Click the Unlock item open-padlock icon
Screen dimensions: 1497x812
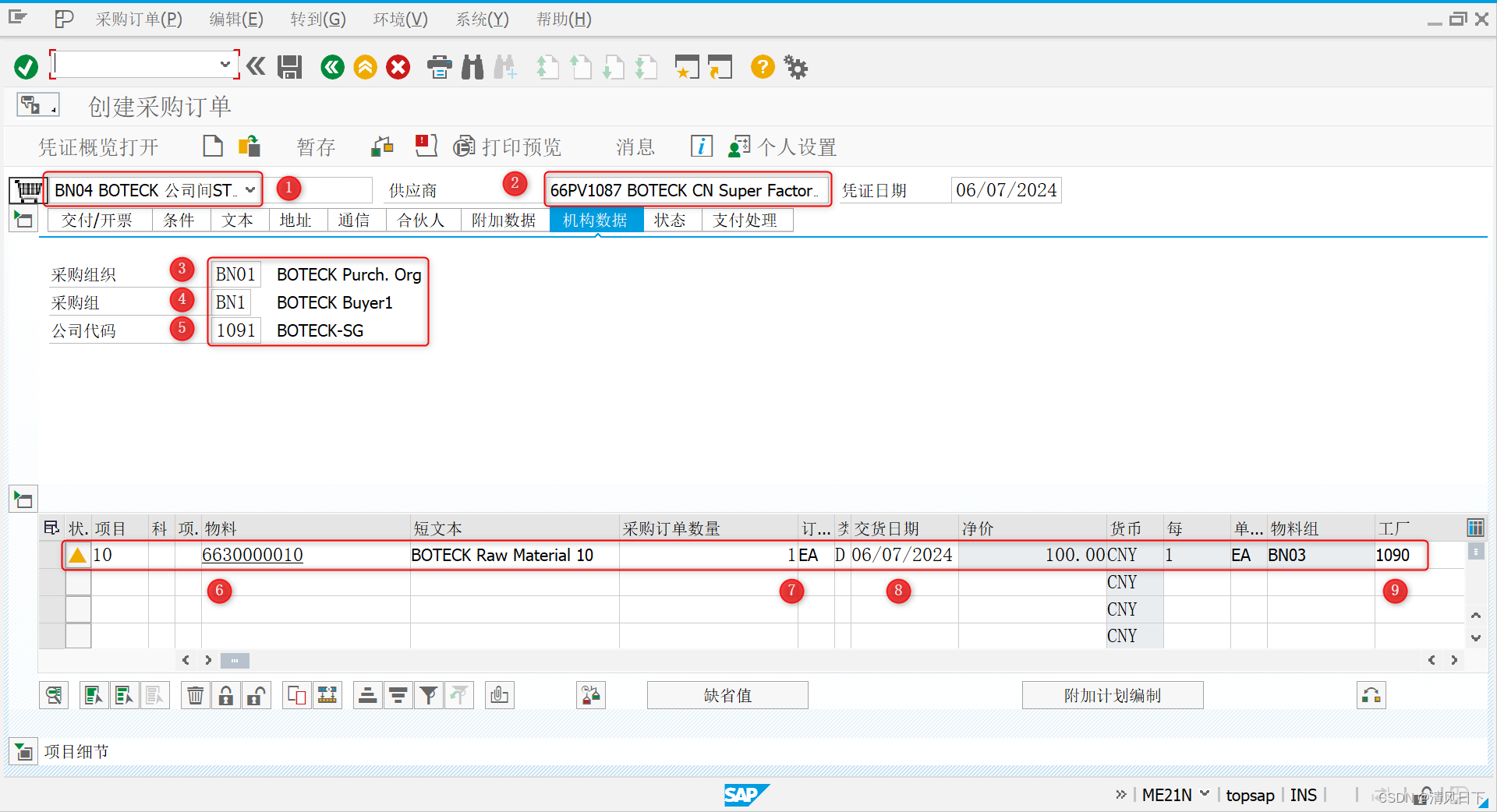pos(256,695)
